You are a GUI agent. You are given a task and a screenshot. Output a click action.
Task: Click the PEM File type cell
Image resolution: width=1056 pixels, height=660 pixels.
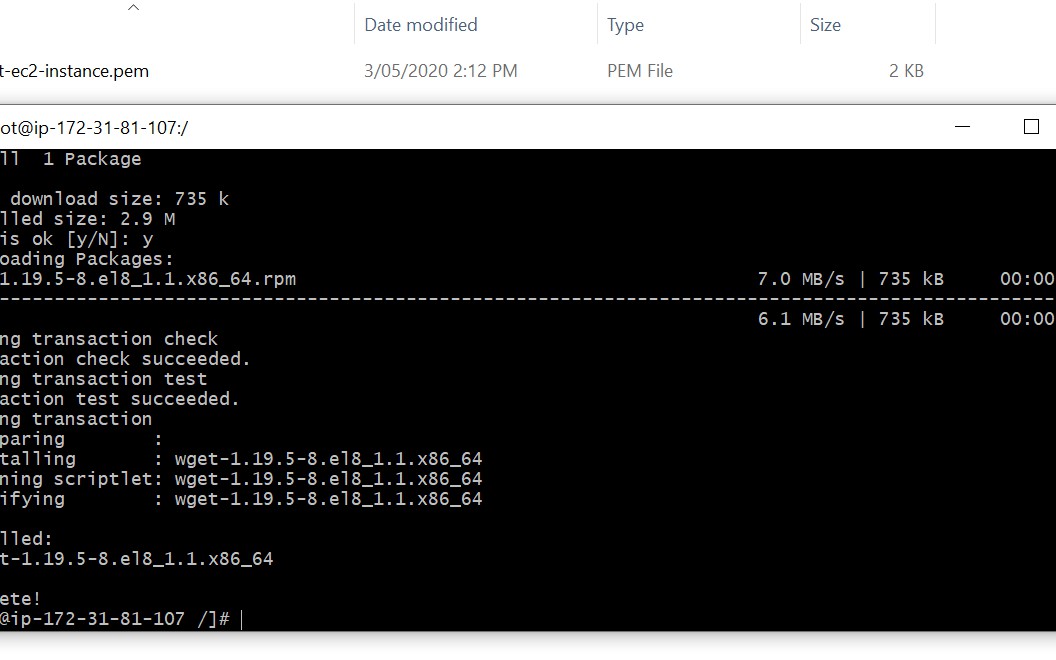coord(639,71)
